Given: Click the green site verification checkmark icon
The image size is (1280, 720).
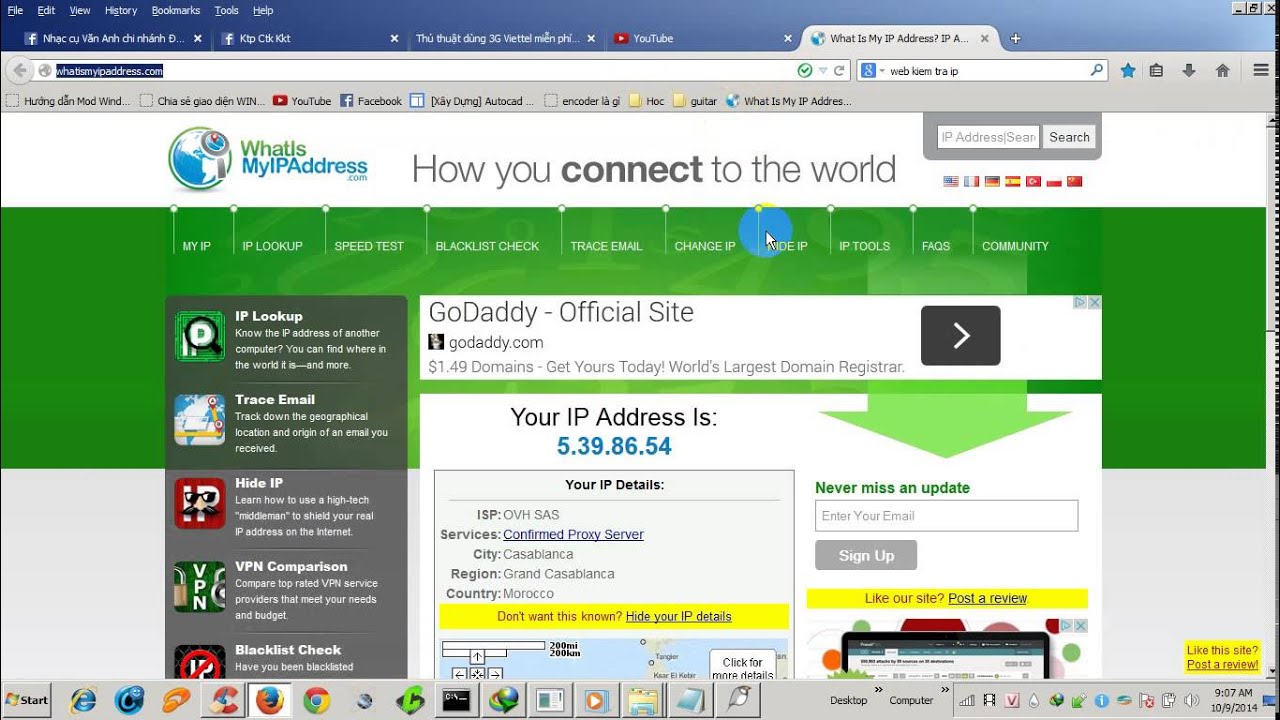Looking at the screenshot, I should [x=805, y=71].
